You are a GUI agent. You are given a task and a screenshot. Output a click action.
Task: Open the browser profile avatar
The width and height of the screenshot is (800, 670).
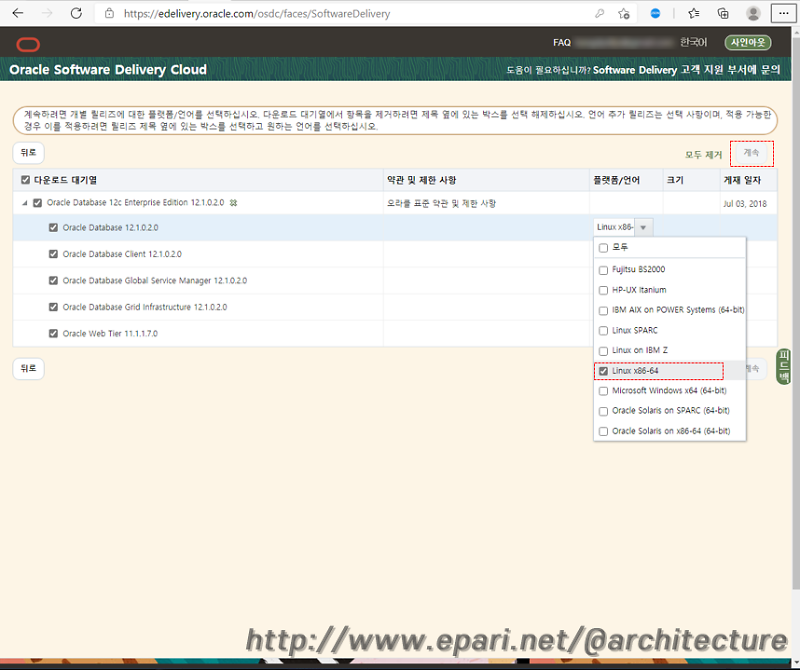753,14
